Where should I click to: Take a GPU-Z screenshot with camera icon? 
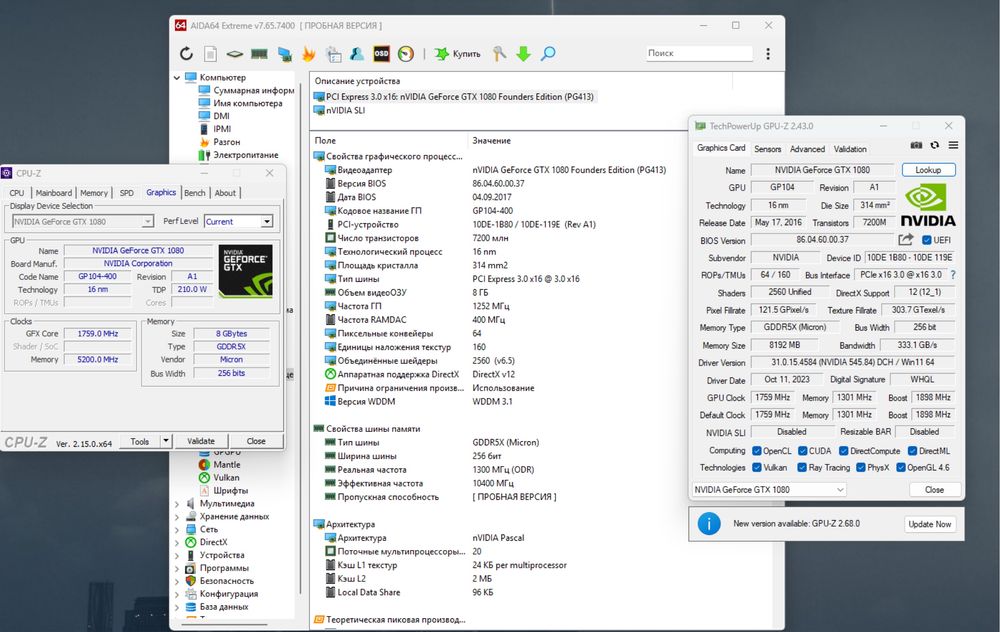tap(916, 146)
